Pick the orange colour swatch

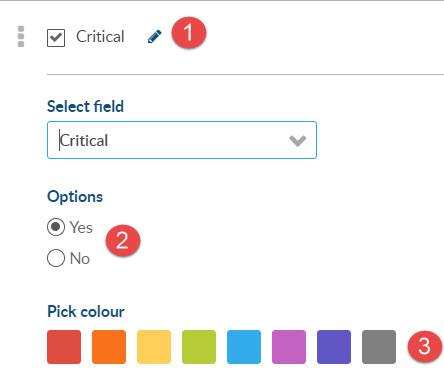pos(109,347)
